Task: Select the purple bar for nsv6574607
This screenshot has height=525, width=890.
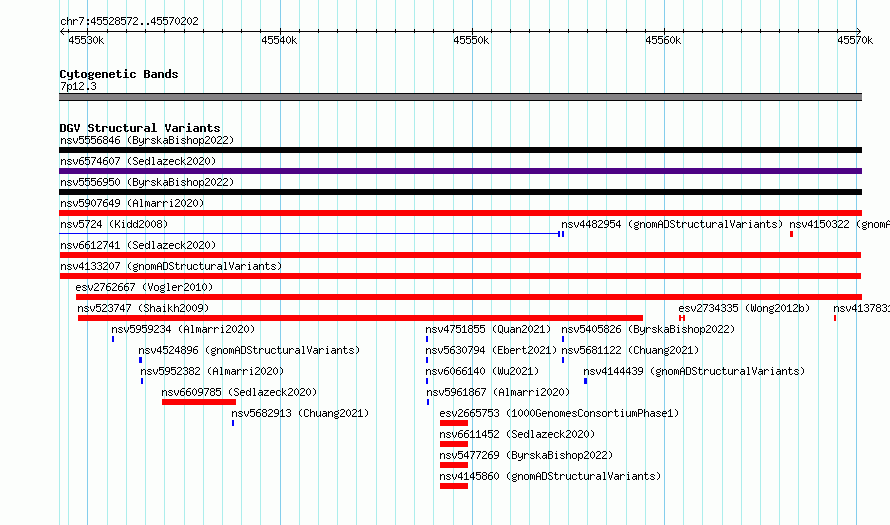Action: (x=460, y=171)
